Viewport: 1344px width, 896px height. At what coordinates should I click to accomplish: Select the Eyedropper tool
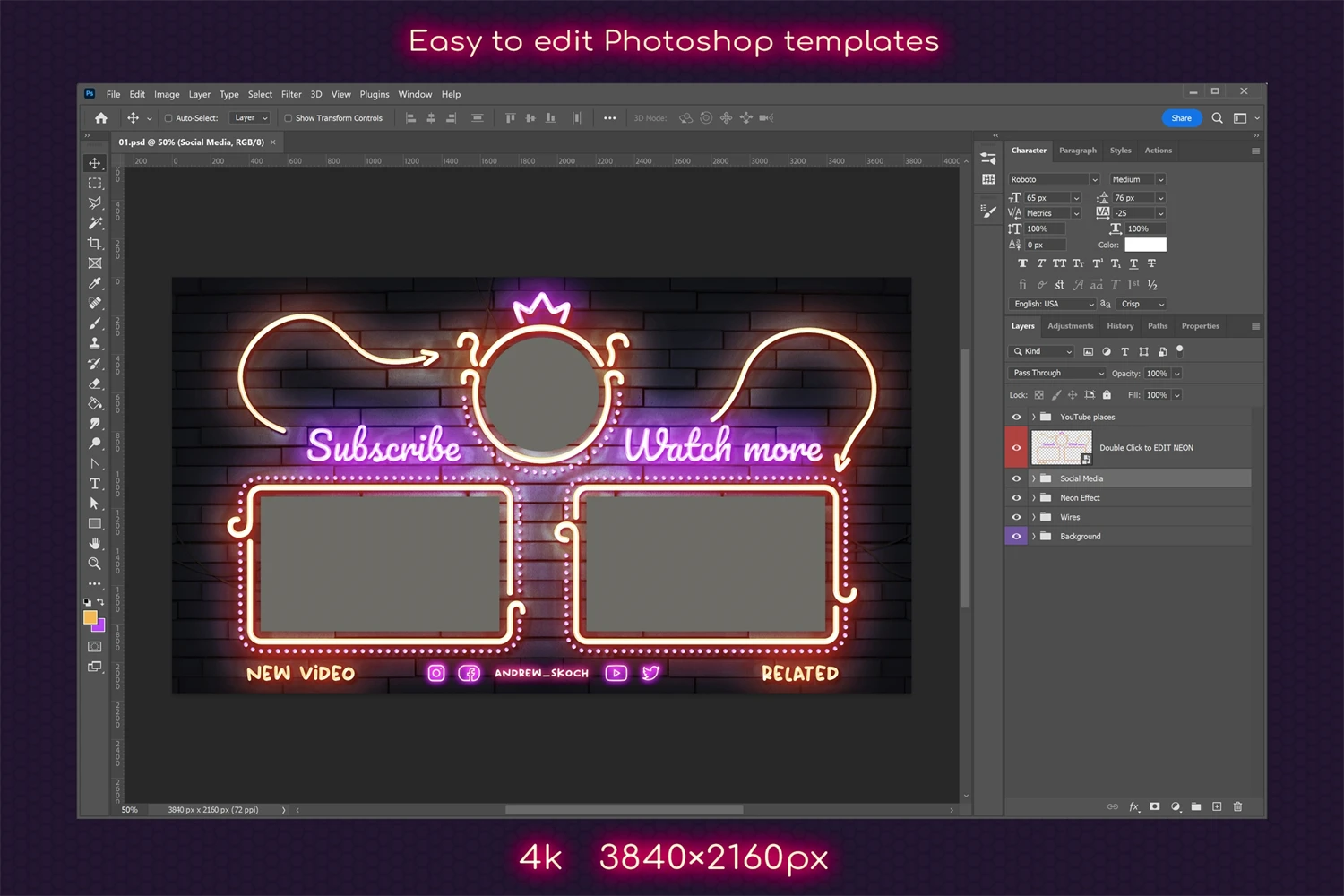point(95,283)
